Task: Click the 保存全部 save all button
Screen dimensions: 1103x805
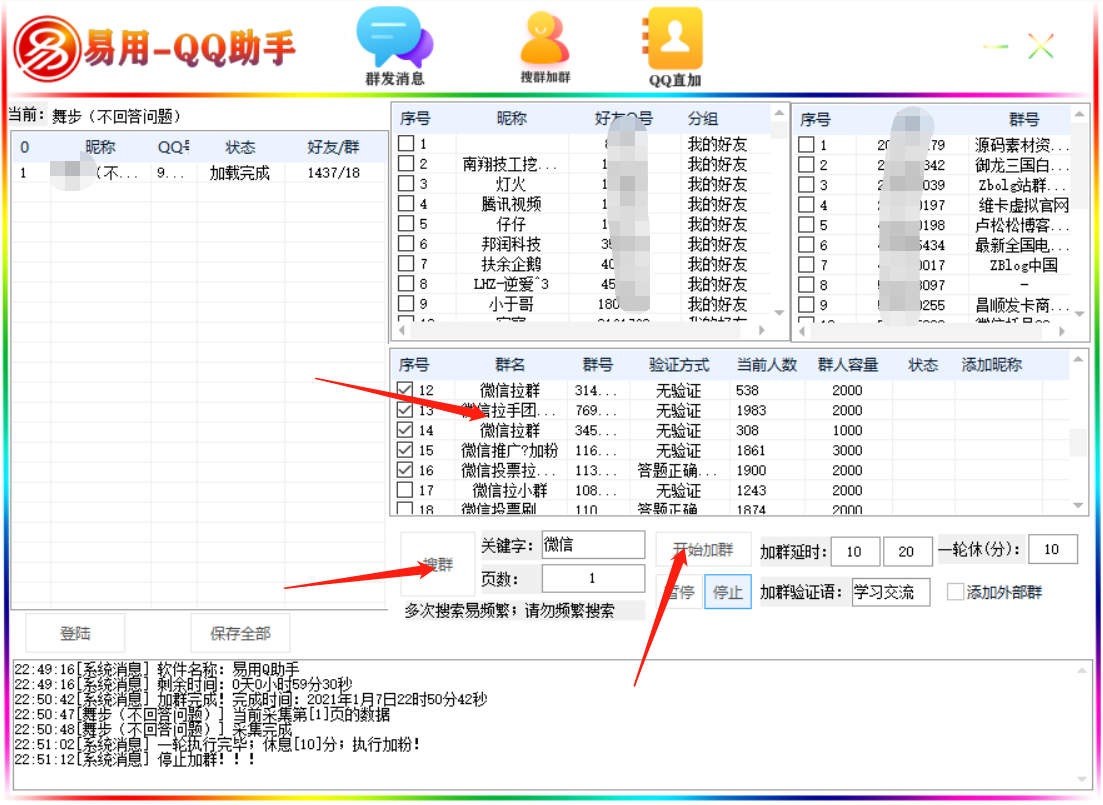Action: [x=240, y=633]
